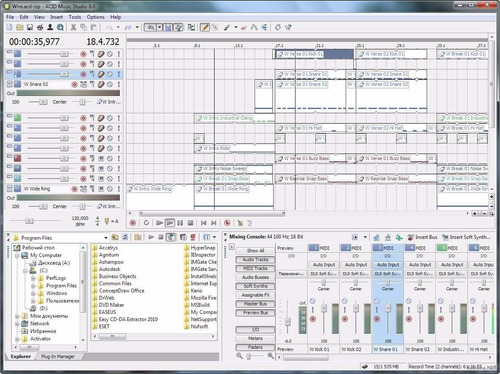The height and width of the screenshot is (374, 500).
Task: Open the Insert menu
Action: pyautogui.click(x=56, y=17)
